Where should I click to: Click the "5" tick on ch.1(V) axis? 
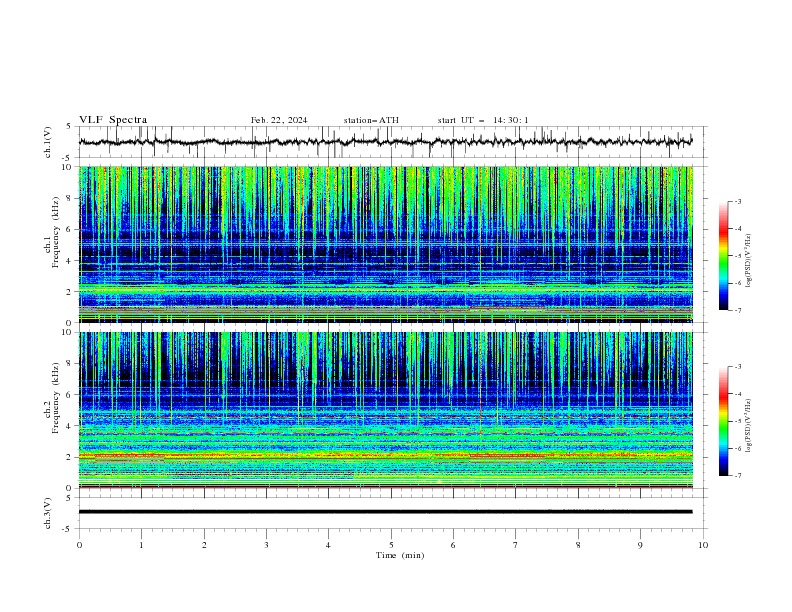tap(69, 127)
